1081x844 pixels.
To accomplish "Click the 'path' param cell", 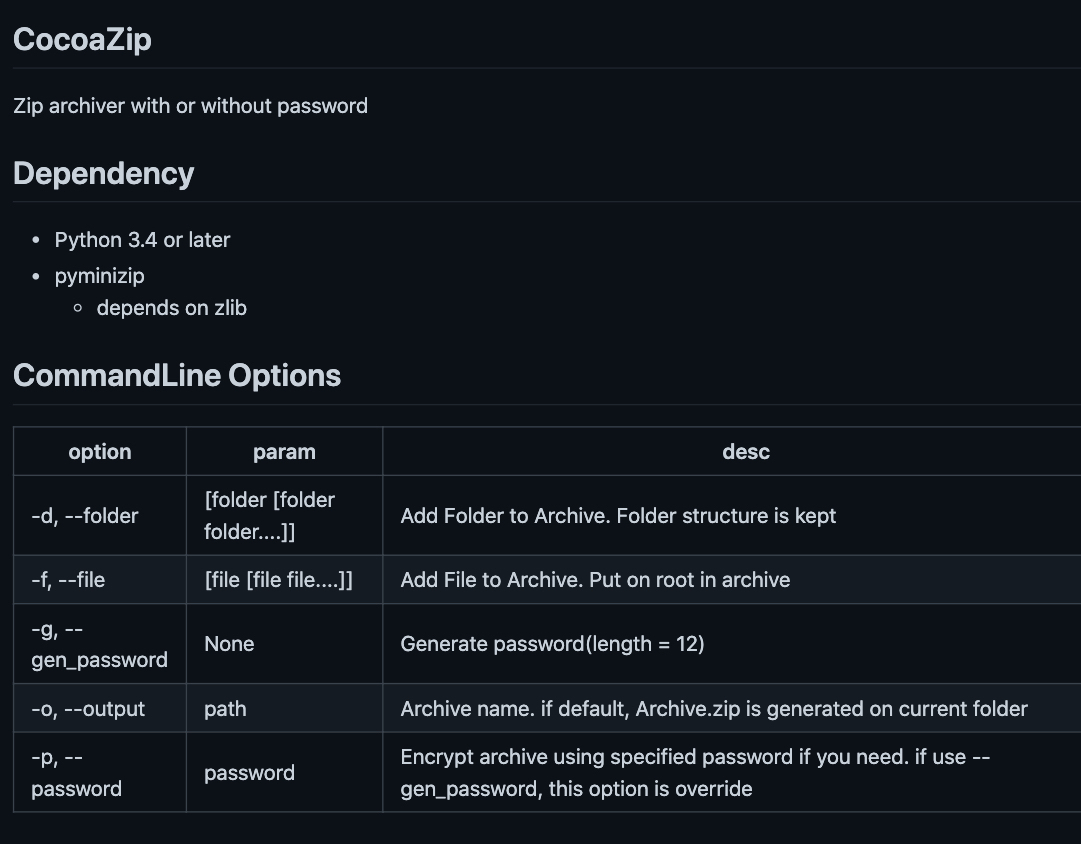I will 284,708.
